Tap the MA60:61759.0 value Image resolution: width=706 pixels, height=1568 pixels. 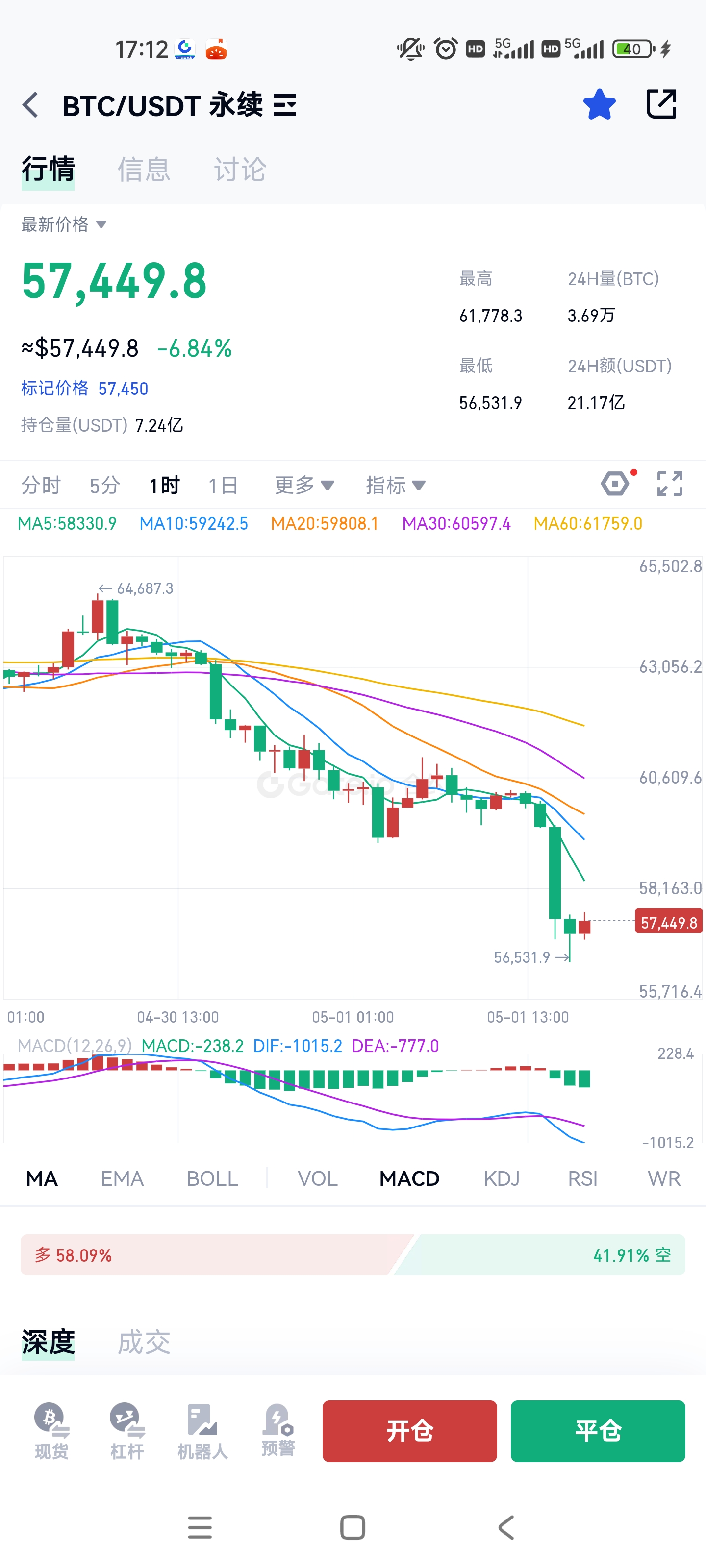[x=588, y=523]
